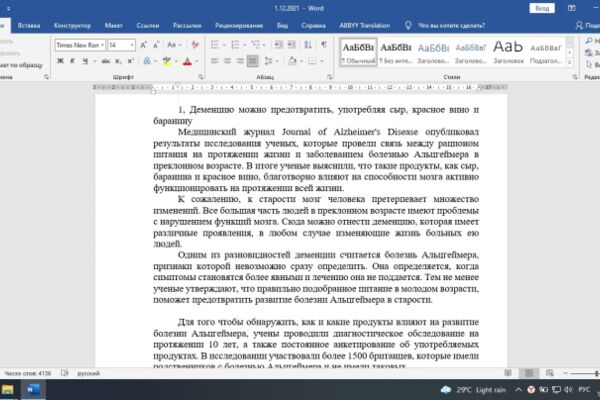Viewport: 600px width, 400px height.
Task: Select the Обычный style
Action: (358, 52)
